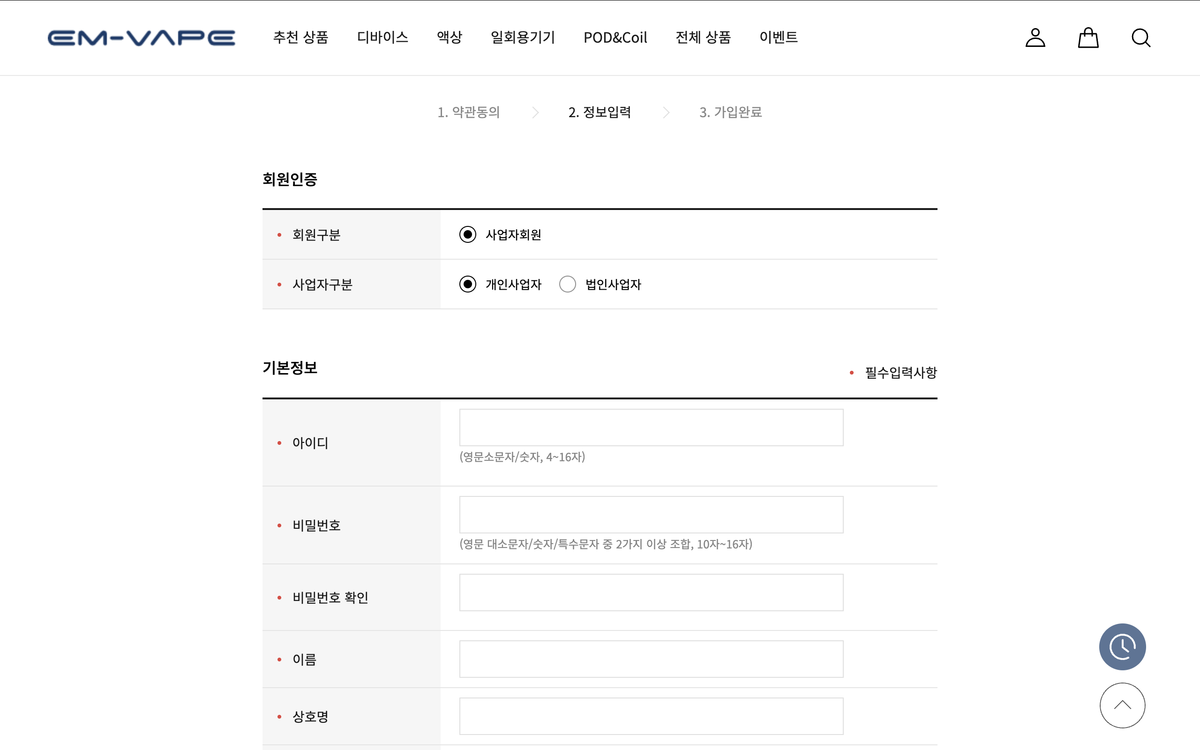Click the 이름 input field
This screenshot has width=1200, height=750.
651,659
